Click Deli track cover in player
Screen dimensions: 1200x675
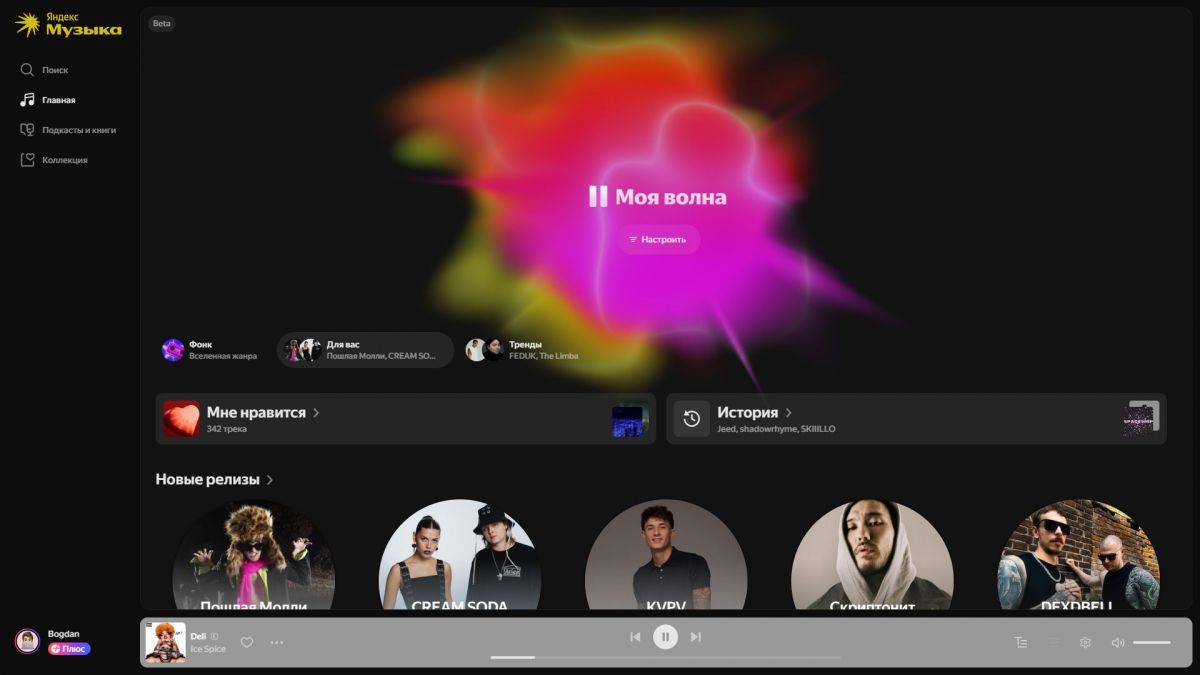tap(165, 642)
